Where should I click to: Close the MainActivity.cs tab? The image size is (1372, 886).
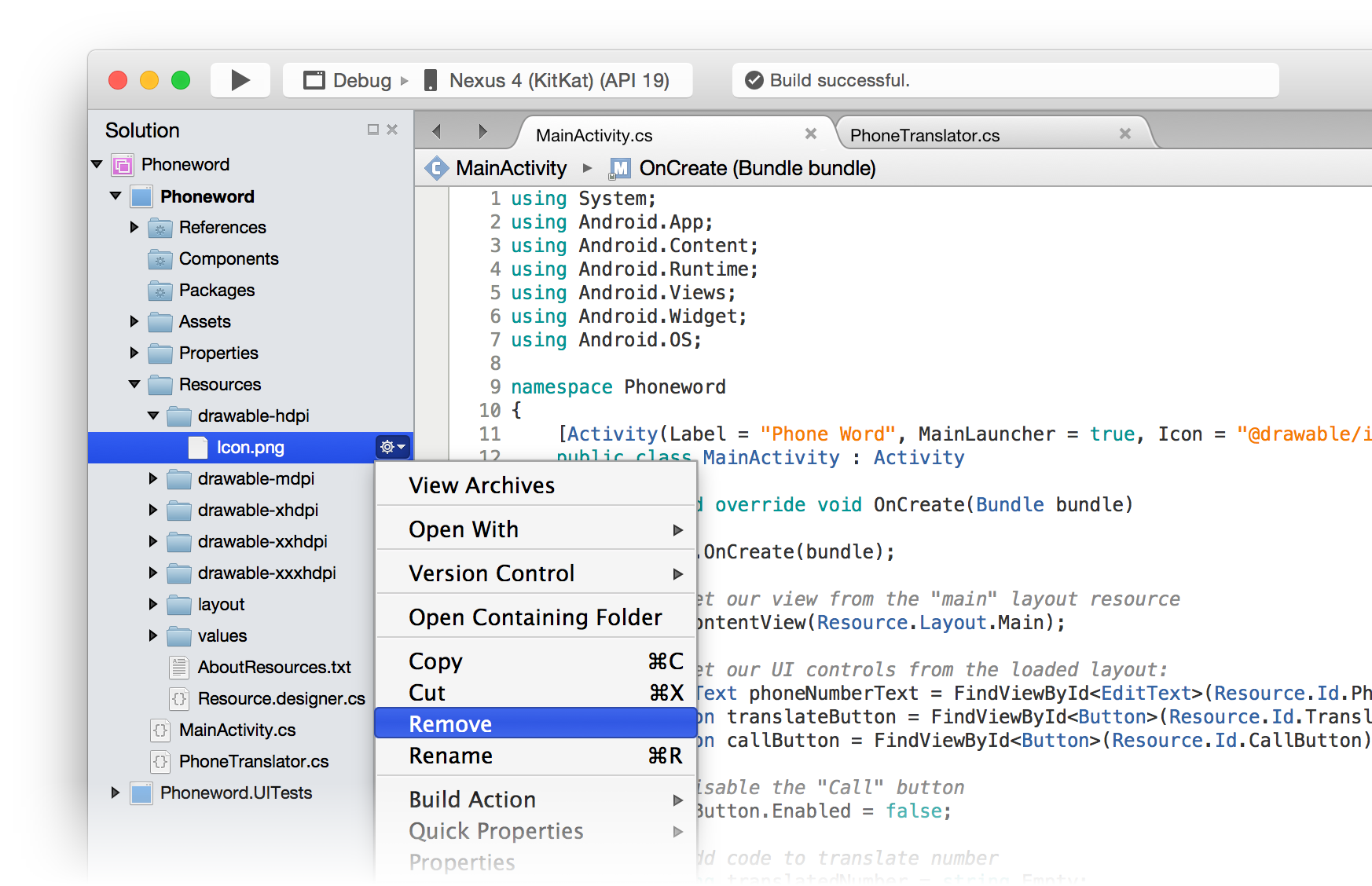click(x=811, y=134)
